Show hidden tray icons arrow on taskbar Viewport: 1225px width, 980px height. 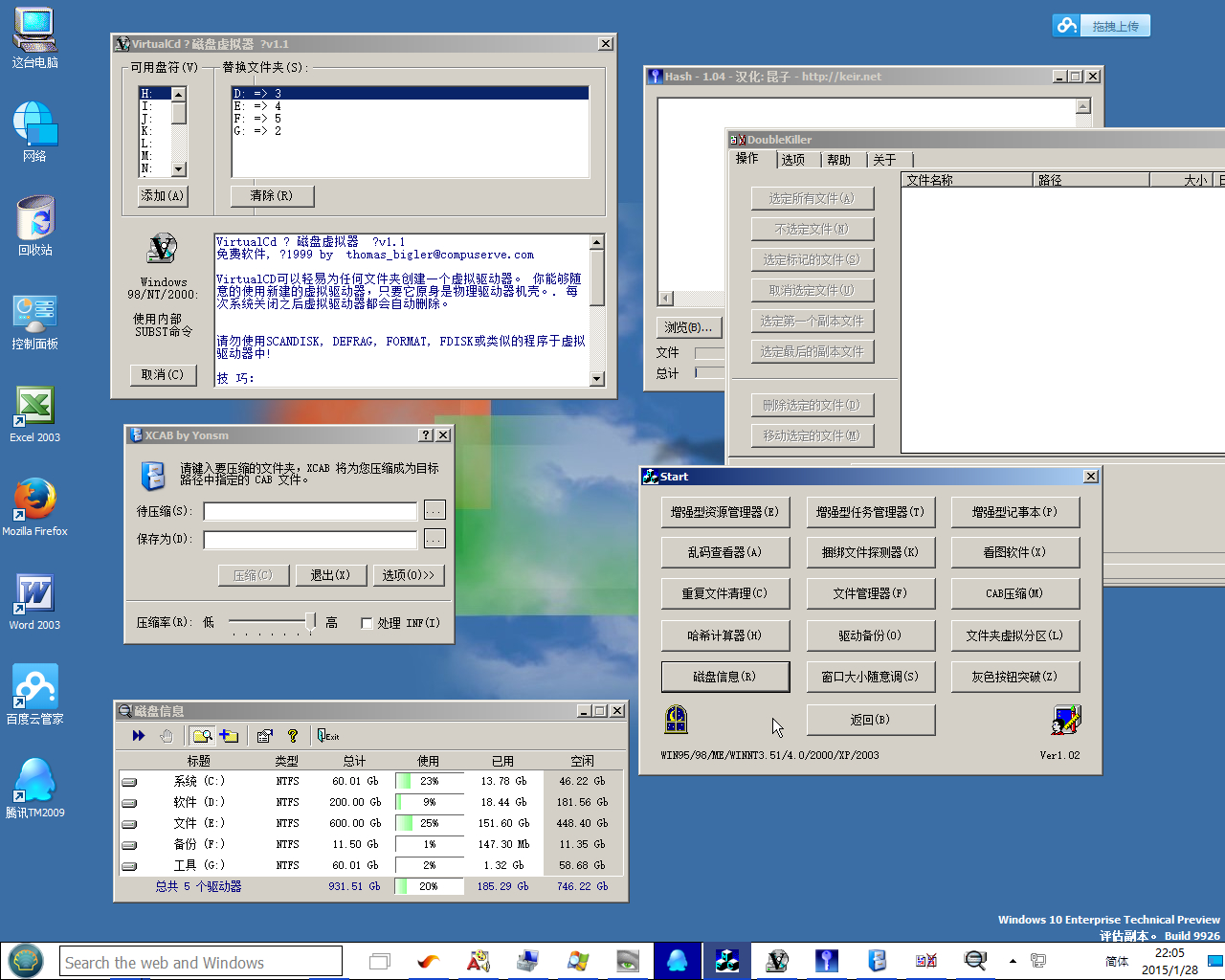pyautogui.click(x=1013, y=961)
